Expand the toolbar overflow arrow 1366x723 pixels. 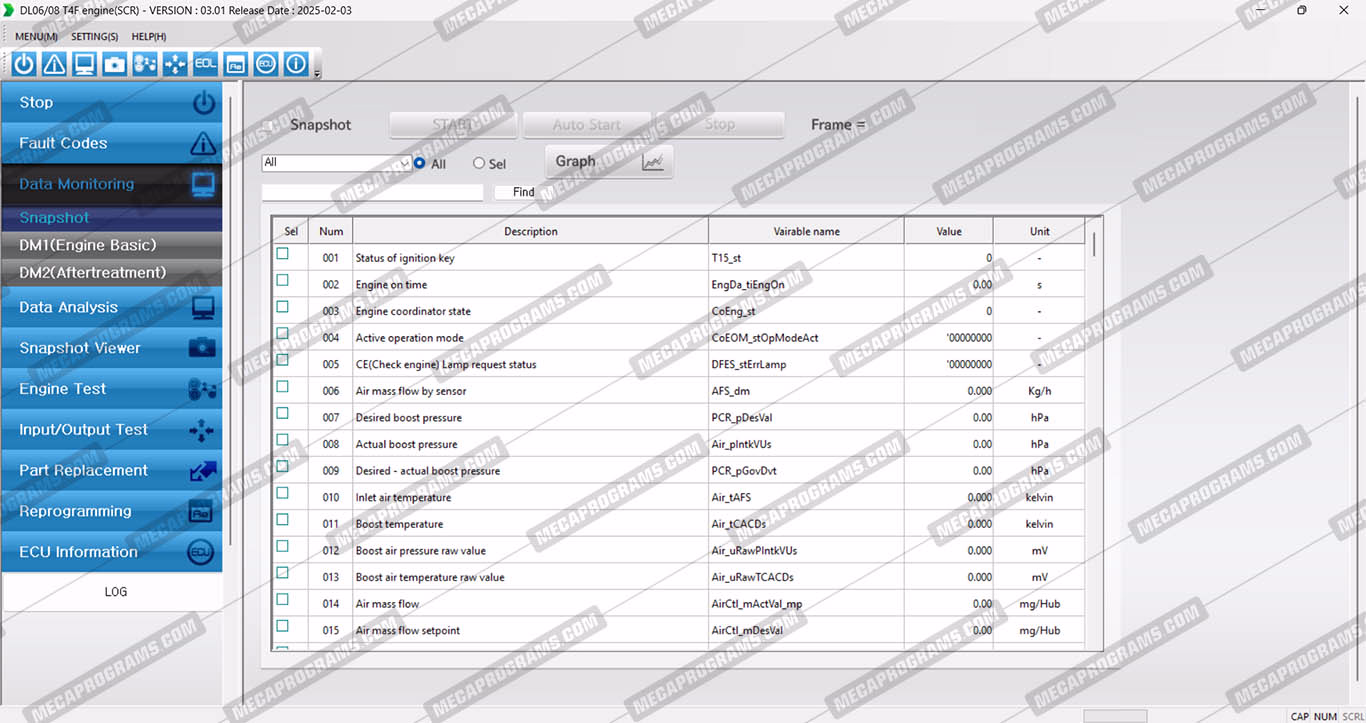point(317,73)
